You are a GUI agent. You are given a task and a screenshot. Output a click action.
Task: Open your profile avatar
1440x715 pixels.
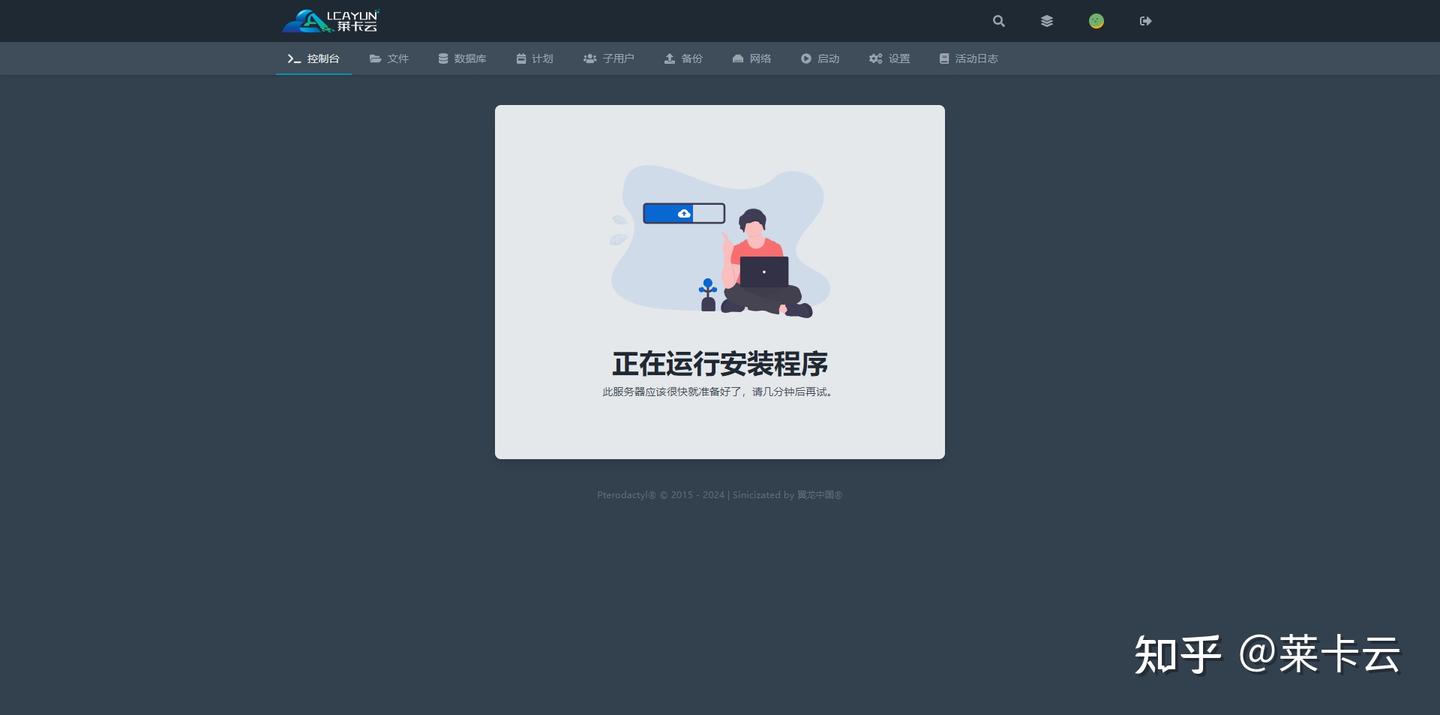tap(1096, 21)
